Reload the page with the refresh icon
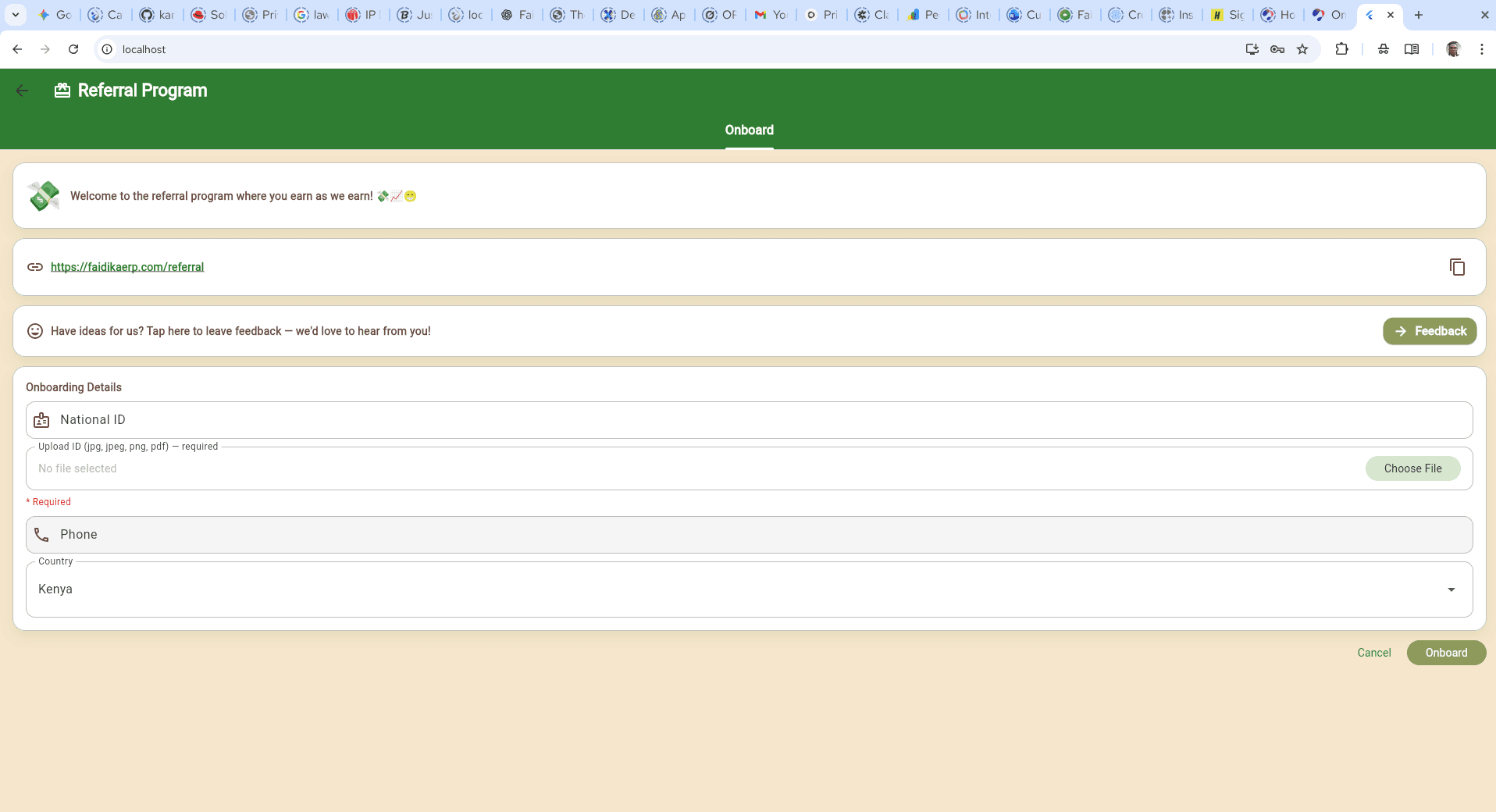 pos(73,49)
